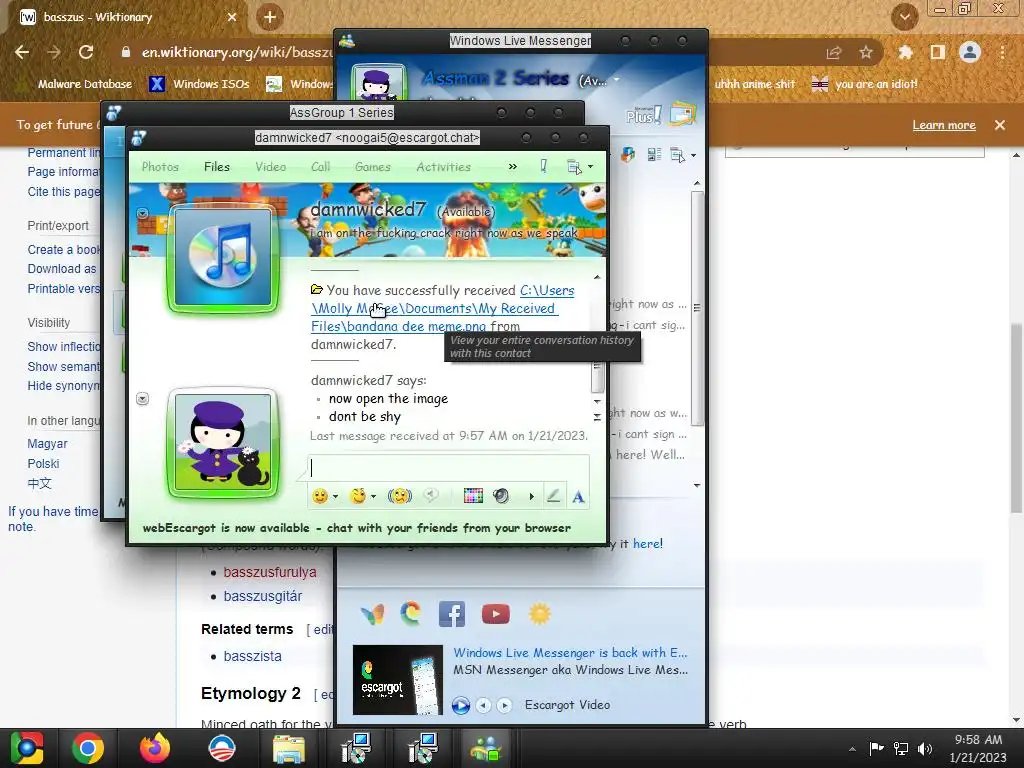
Task: Open status dropdown next to Assman 2 Series
Action: point(616,80)
